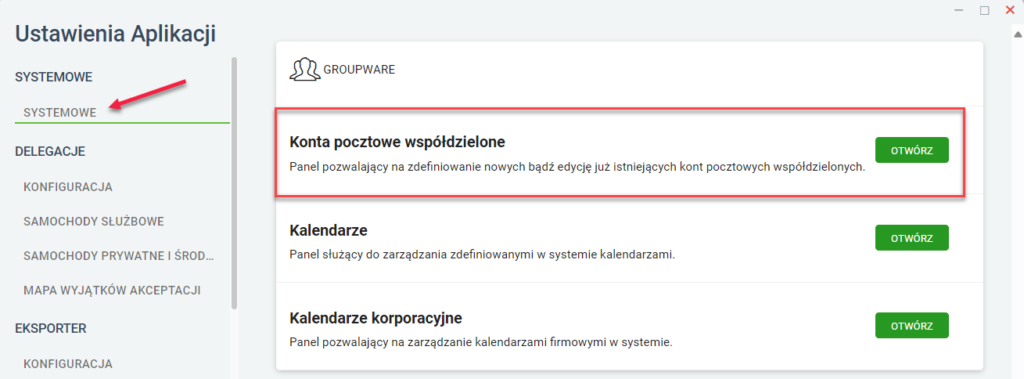Open MAPA WYJĄTKÓW AKCEPTACJI settings

click(x=112, y=289)
